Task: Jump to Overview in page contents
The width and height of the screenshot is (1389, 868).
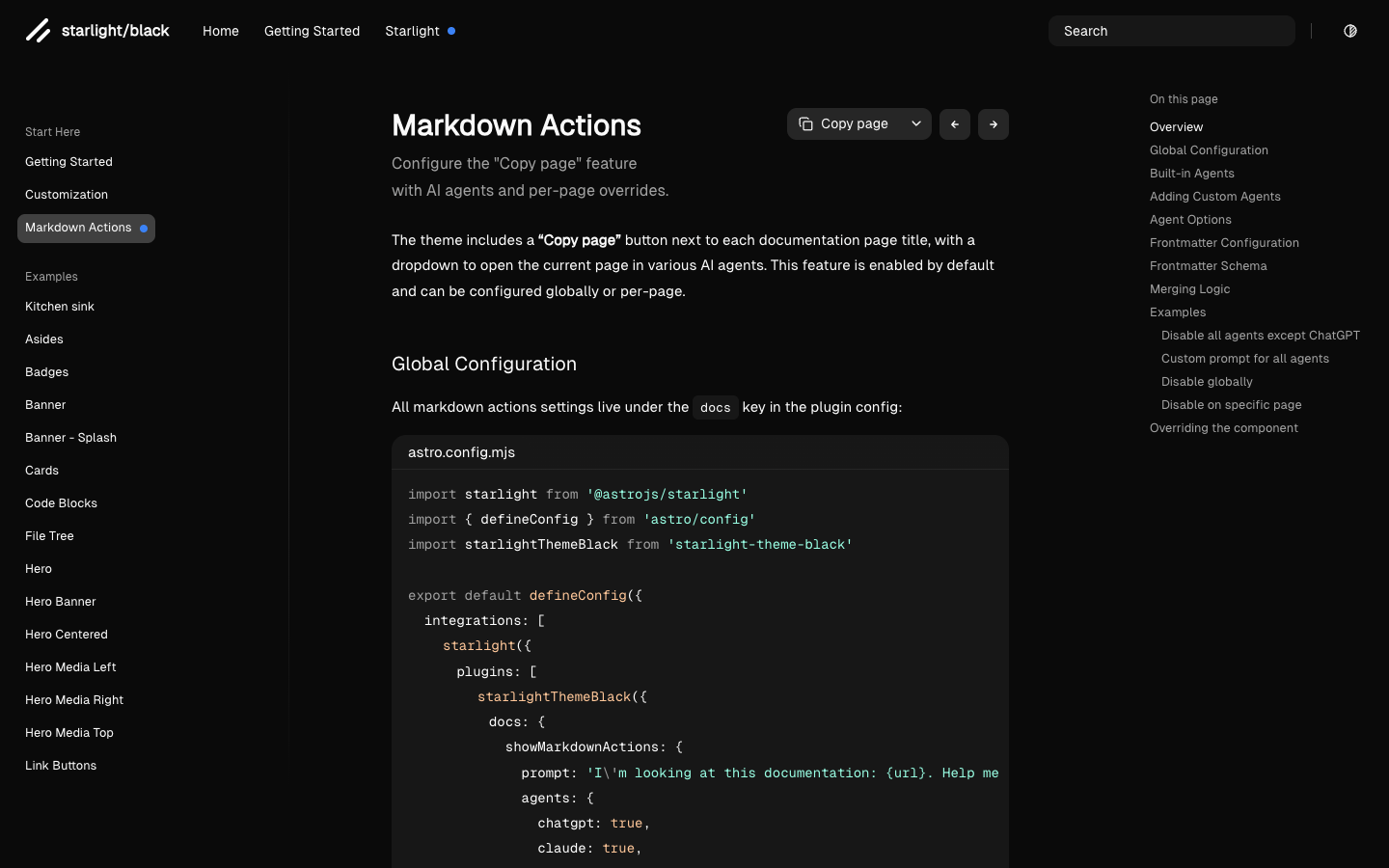Action: tap(1176, 127)
